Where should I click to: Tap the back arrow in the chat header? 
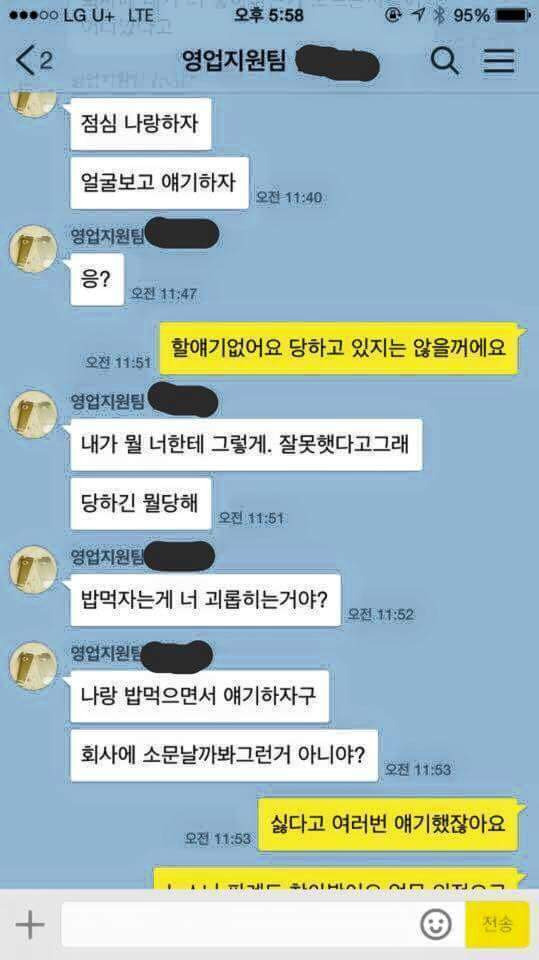26,61
